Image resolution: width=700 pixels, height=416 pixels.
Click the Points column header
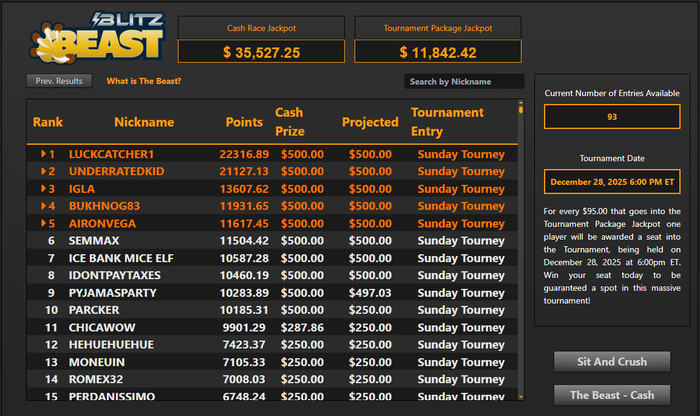(x=244, y=122)
